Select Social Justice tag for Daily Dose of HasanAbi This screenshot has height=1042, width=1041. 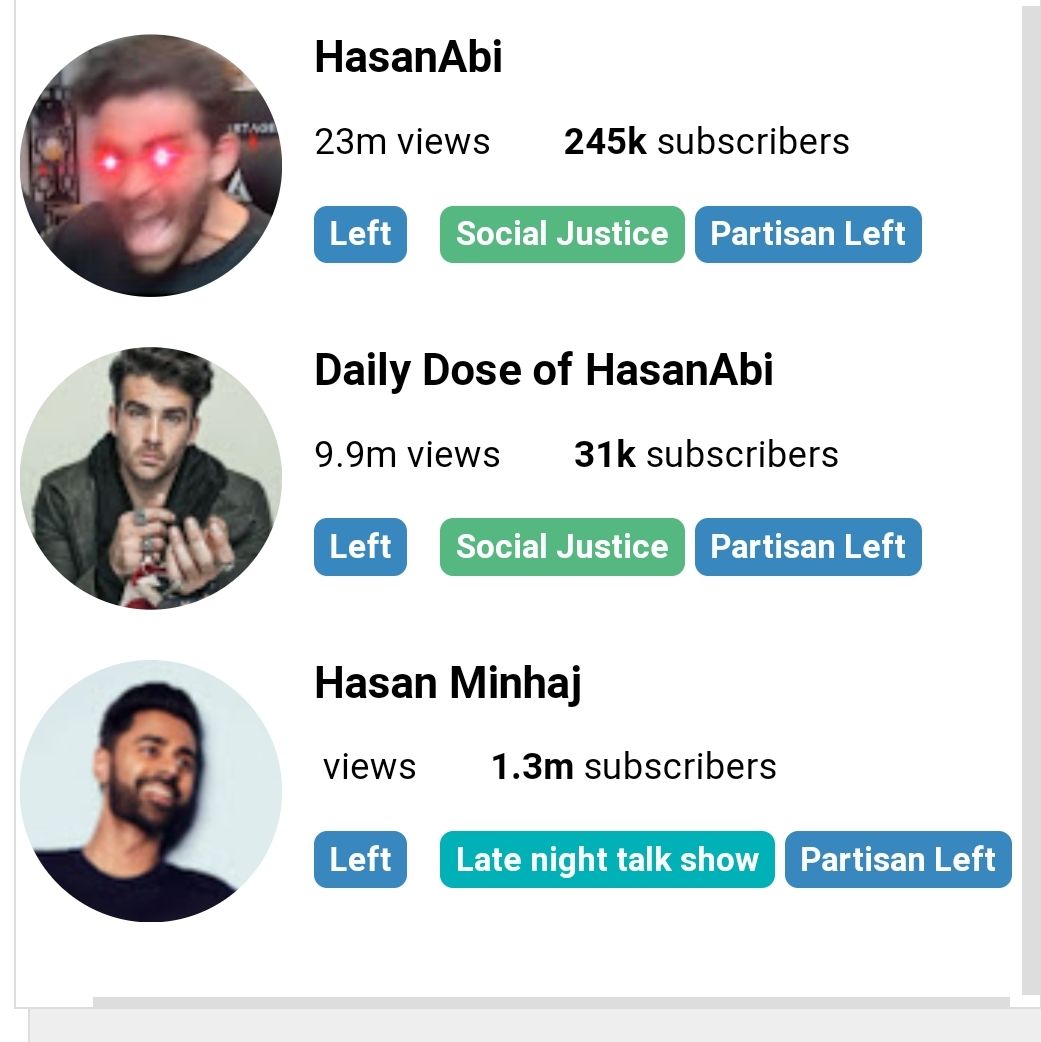pyautogui.click(x=561, y=547)
